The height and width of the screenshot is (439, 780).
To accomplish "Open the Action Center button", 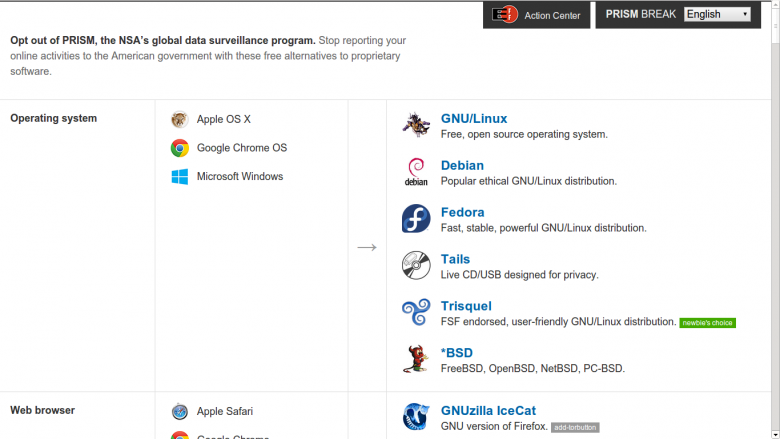I will [x=536, y=15].
